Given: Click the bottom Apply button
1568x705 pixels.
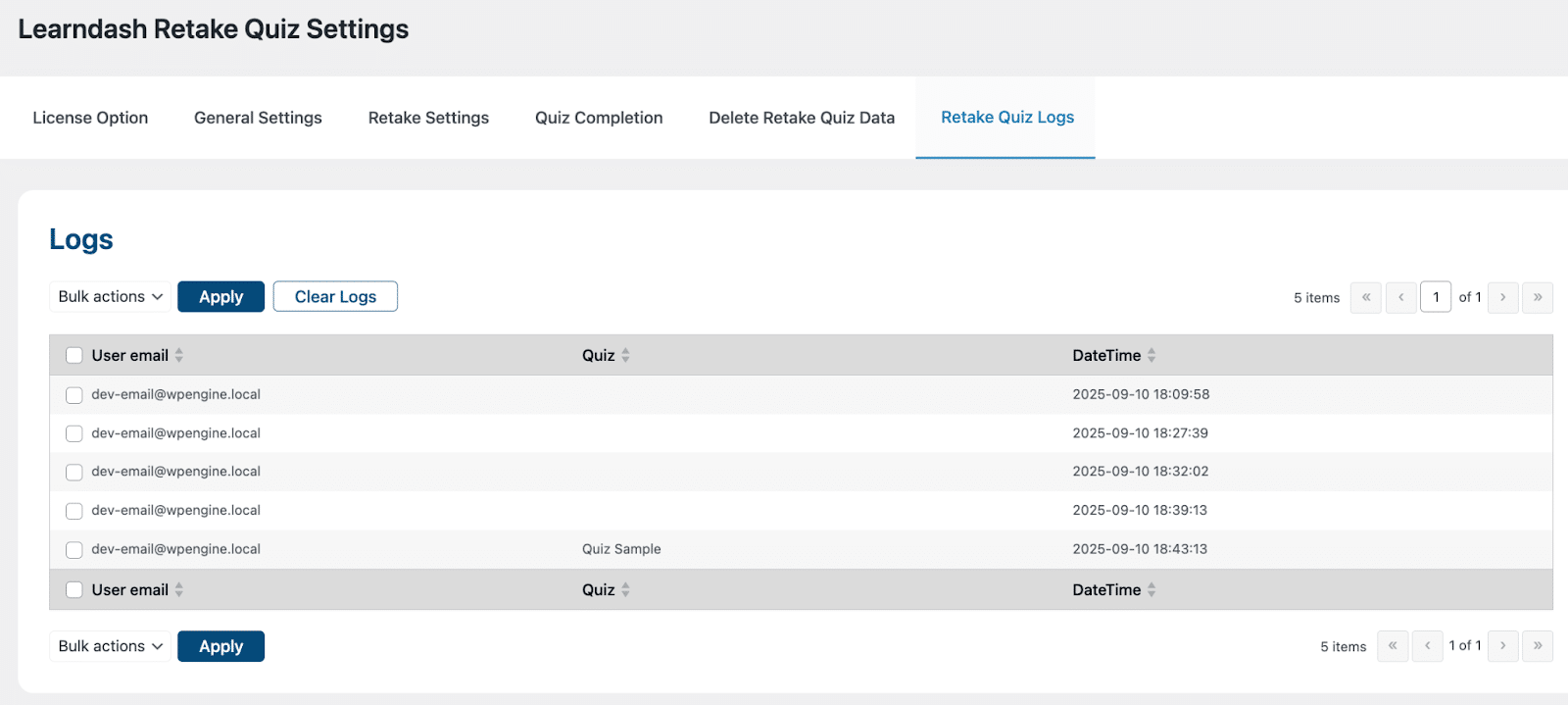Looking at the screenshot, I should pyautogui.click(x=220, y=646).
